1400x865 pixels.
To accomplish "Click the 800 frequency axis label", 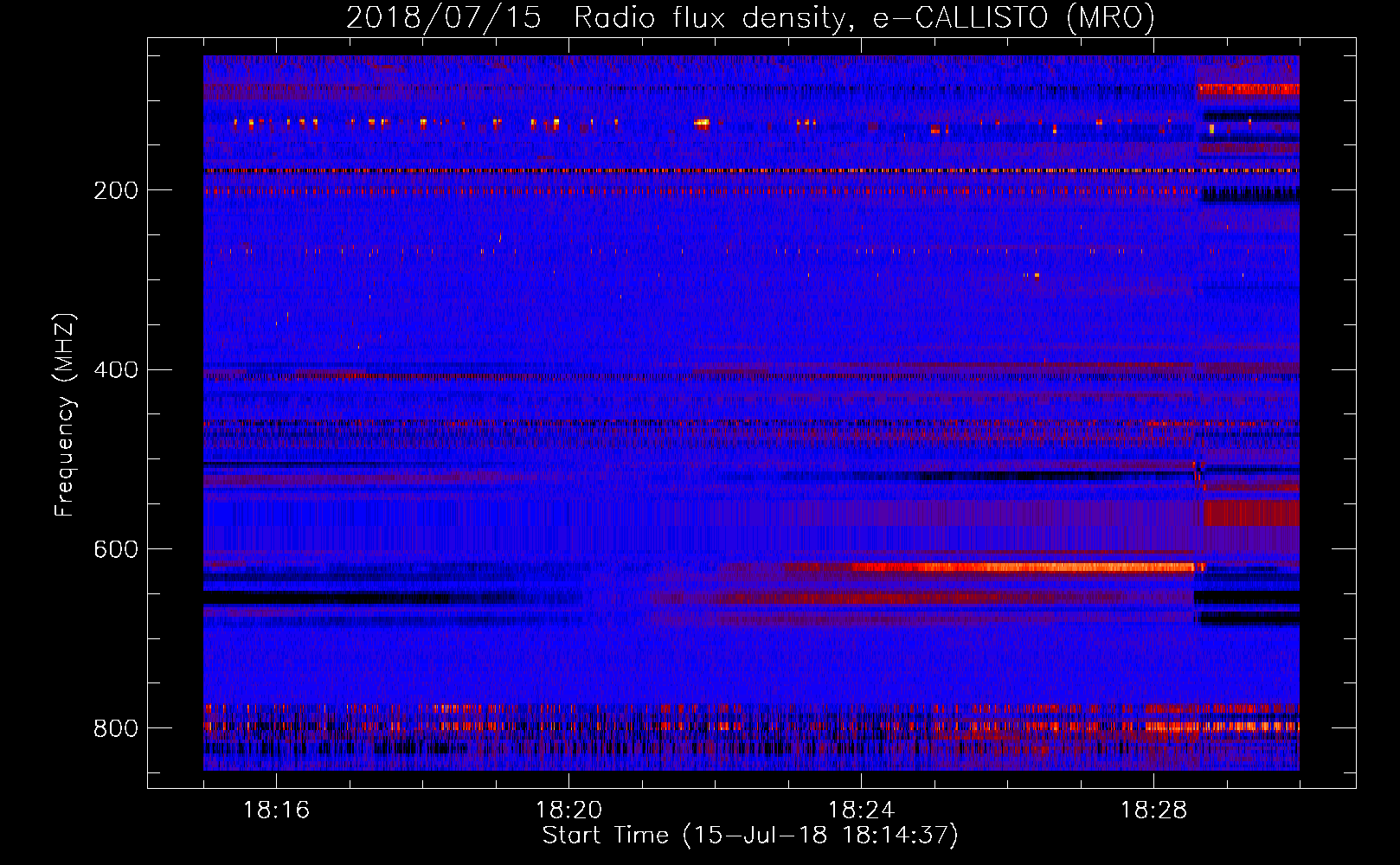I will pyautogui.click(x=116, y=728).
